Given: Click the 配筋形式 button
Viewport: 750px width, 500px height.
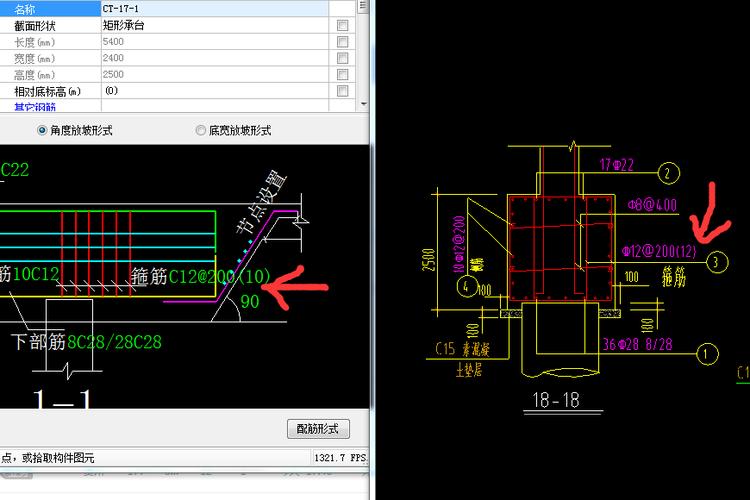Looking at the screenshot, I should coord(318,429).
